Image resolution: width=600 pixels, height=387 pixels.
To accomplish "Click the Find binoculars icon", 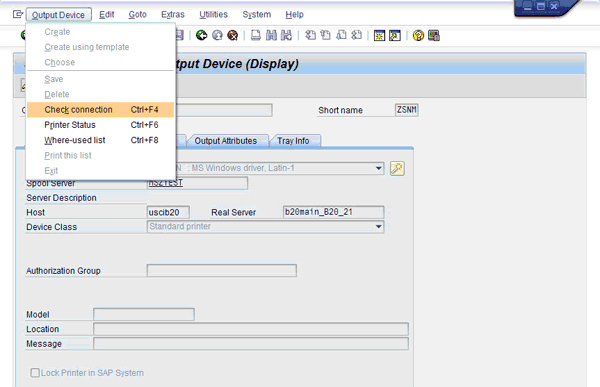I will point(271,36).
